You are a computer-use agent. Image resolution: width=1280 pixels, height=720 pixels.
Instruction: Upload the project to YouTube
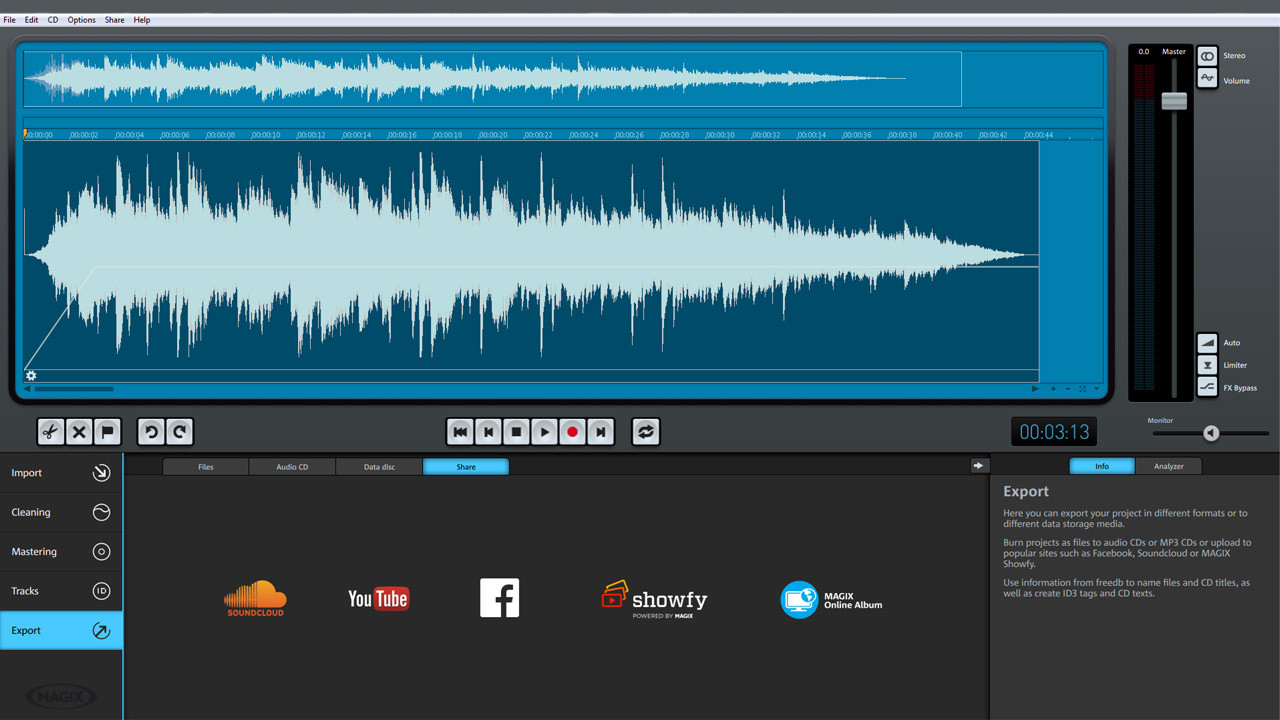tap(378, 598)
